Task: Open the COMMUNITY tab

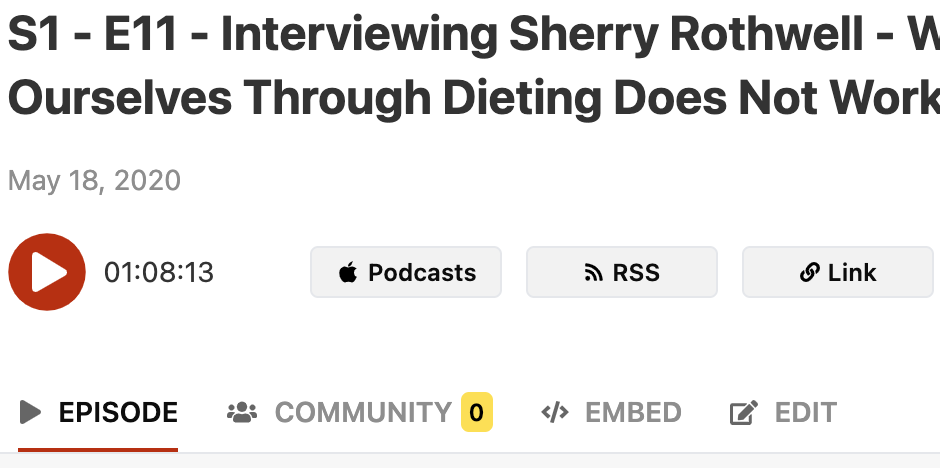Action: (x=362, y=412)
